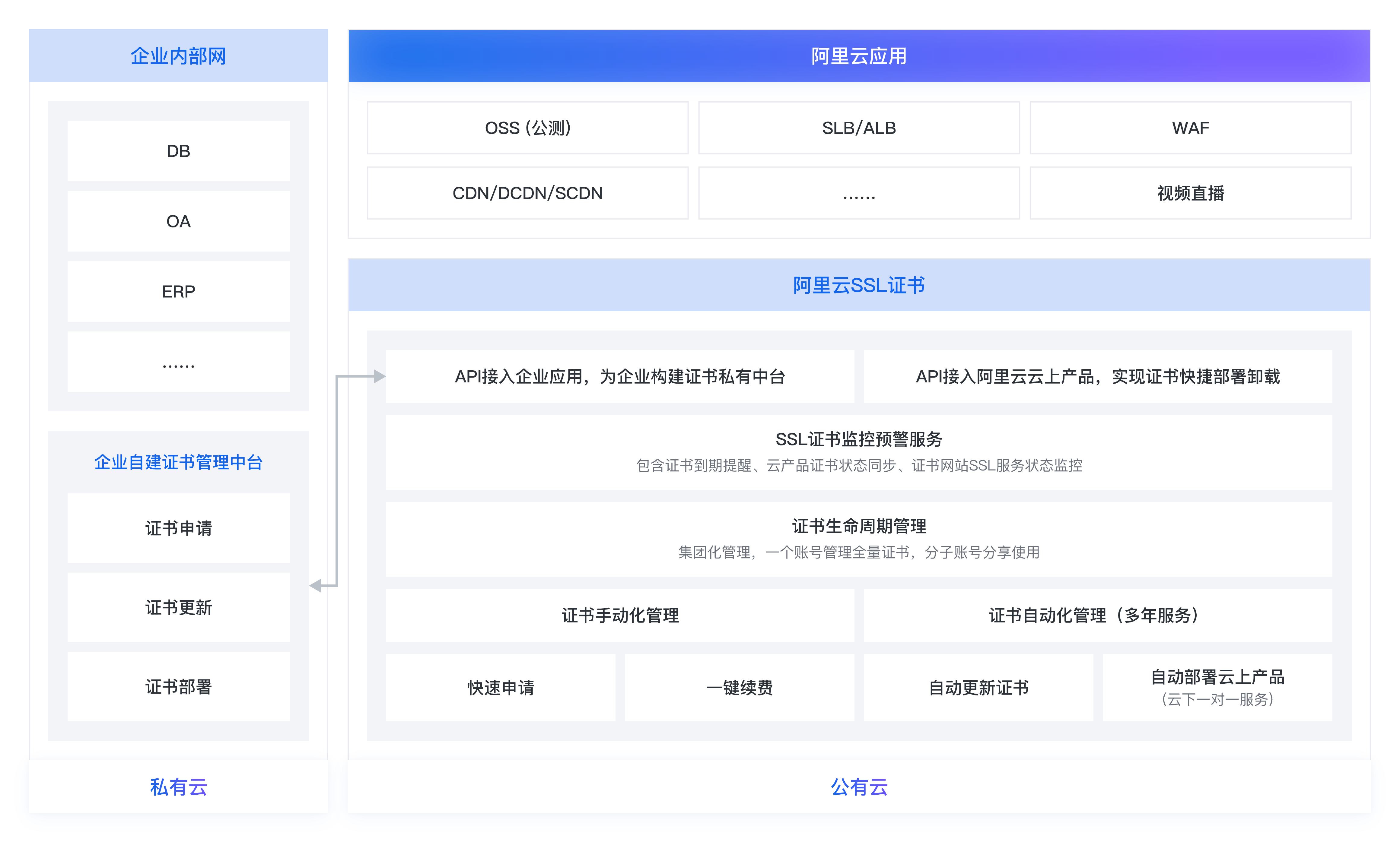
Task: Click the 阿里云SSL证书 header
Action: [x=859, y=285]
